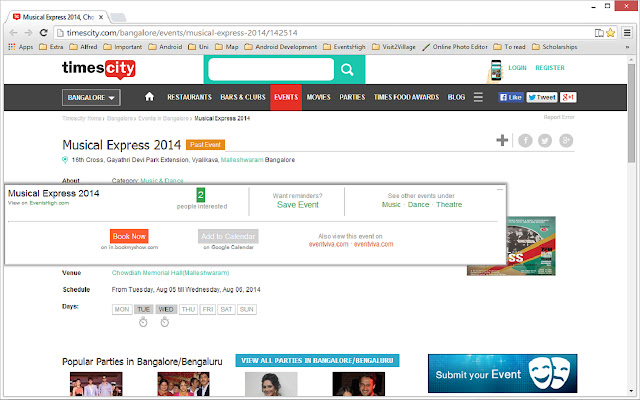Open the extra navigation hamburger menu
This screenshot has width=640, height=400.
click(x=478, y=97)
